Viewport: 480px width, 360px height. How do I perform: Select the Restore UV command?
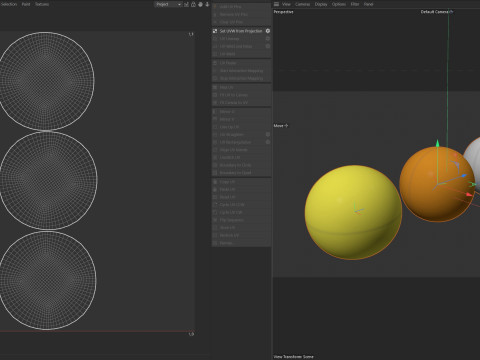click(x=241, y=235)
